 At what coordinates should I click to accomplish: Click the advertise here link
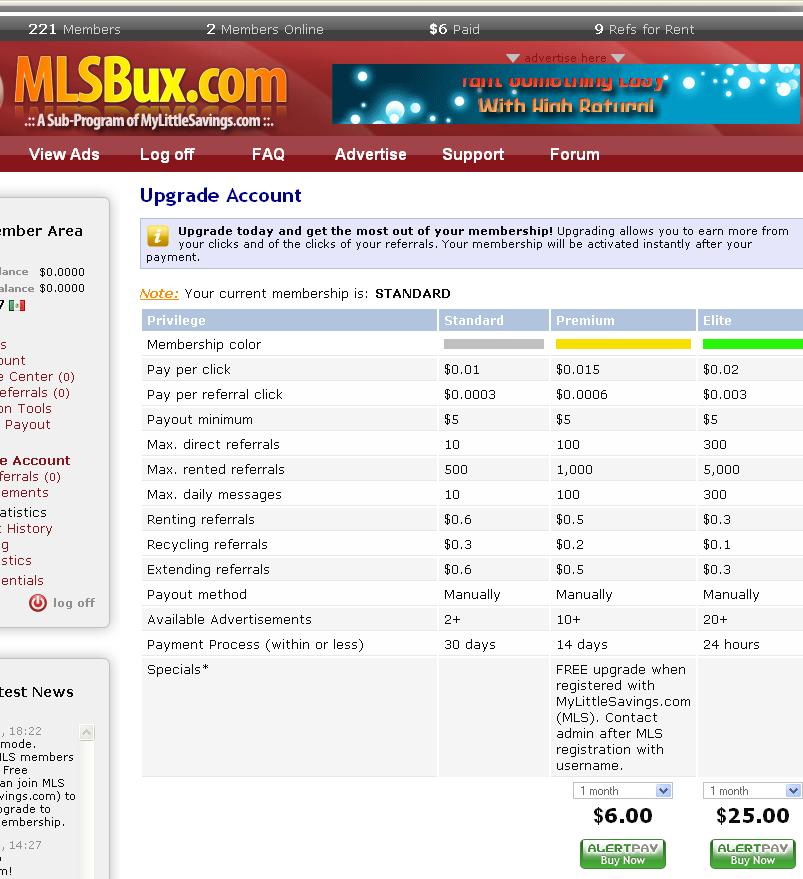click(565, 58)
